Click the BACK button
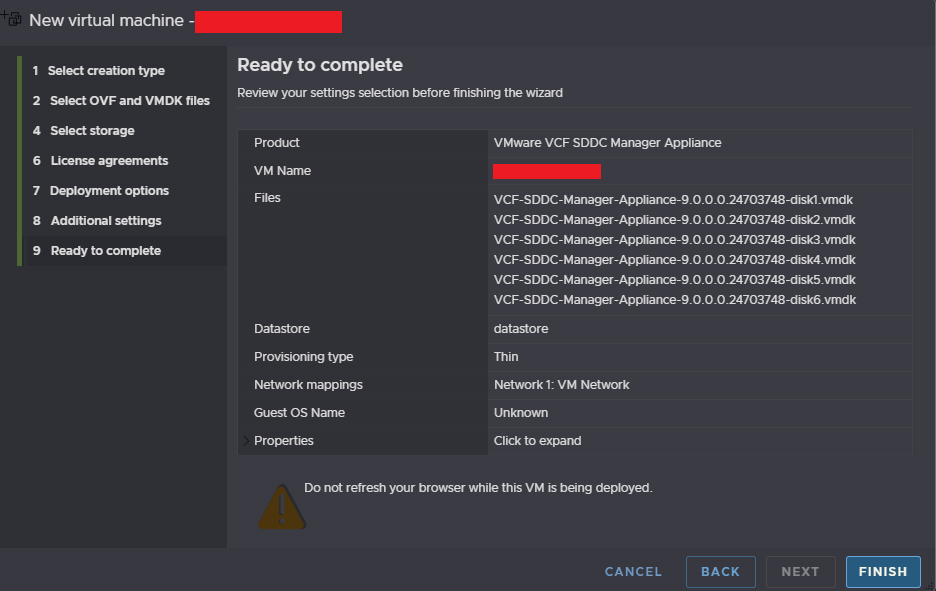Screen dimensions: 936x591 pos(721,572)
